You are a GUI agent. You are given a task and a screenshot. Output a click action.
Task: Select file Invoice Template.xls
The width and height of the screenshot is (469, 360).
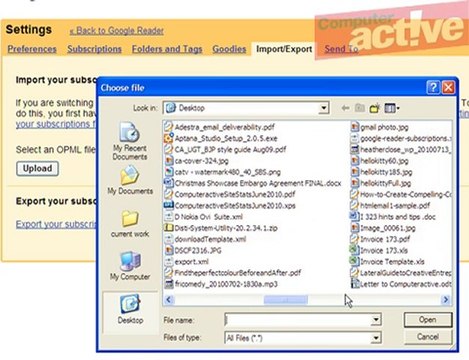coord(388,262)
